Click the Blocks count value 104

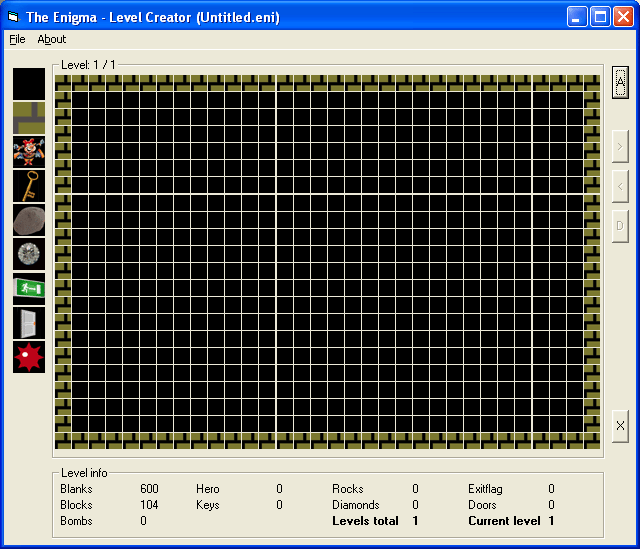149,505
